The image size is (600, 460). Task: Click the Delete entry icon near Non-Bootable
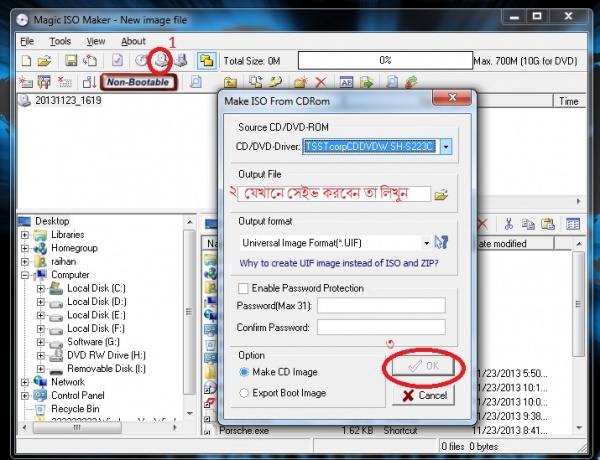pos(64,82)
